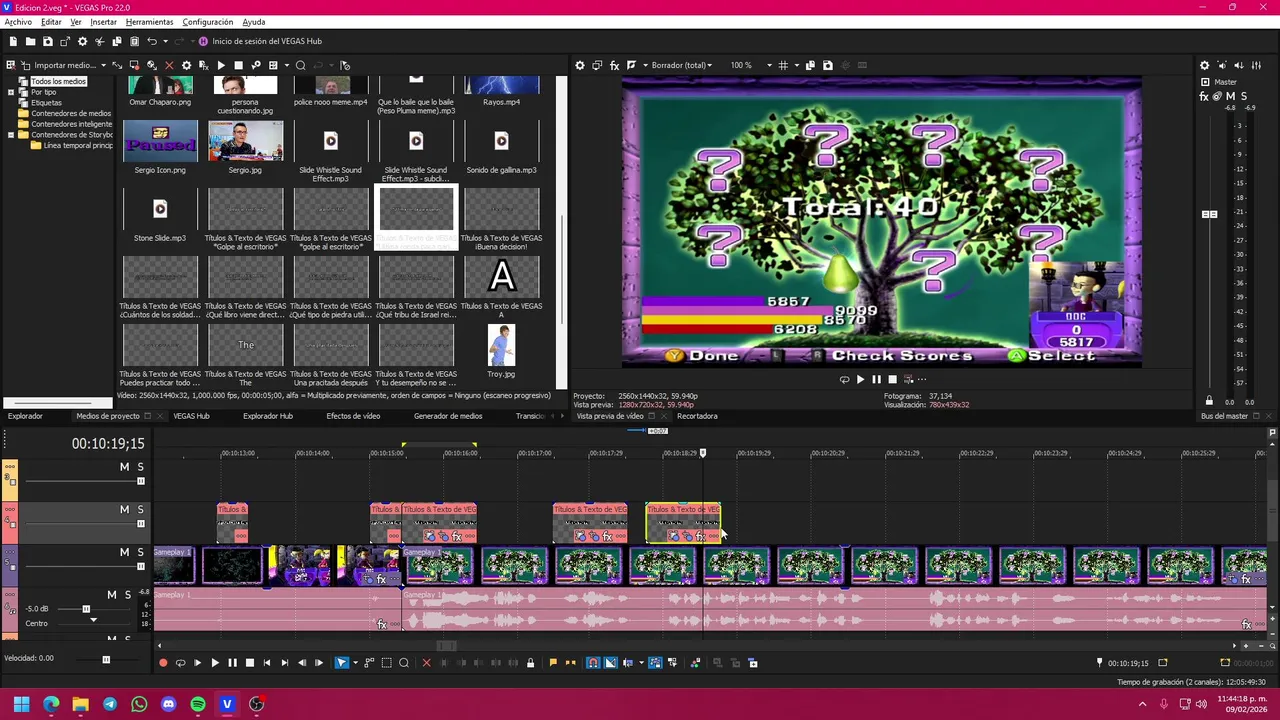The width and height of the screenshot is (1280, 720).
Task: Open project properties gear in main toolbar
Action: pyautogui.click(x=82, y=41)
